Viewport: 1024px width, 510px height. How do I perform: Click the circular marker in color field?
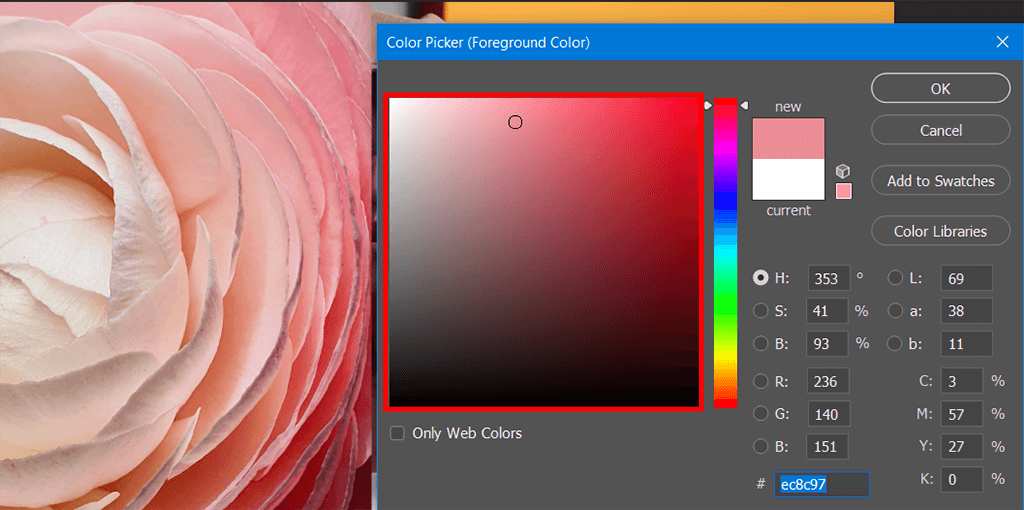pyautogui.click(x=515, y=122)
